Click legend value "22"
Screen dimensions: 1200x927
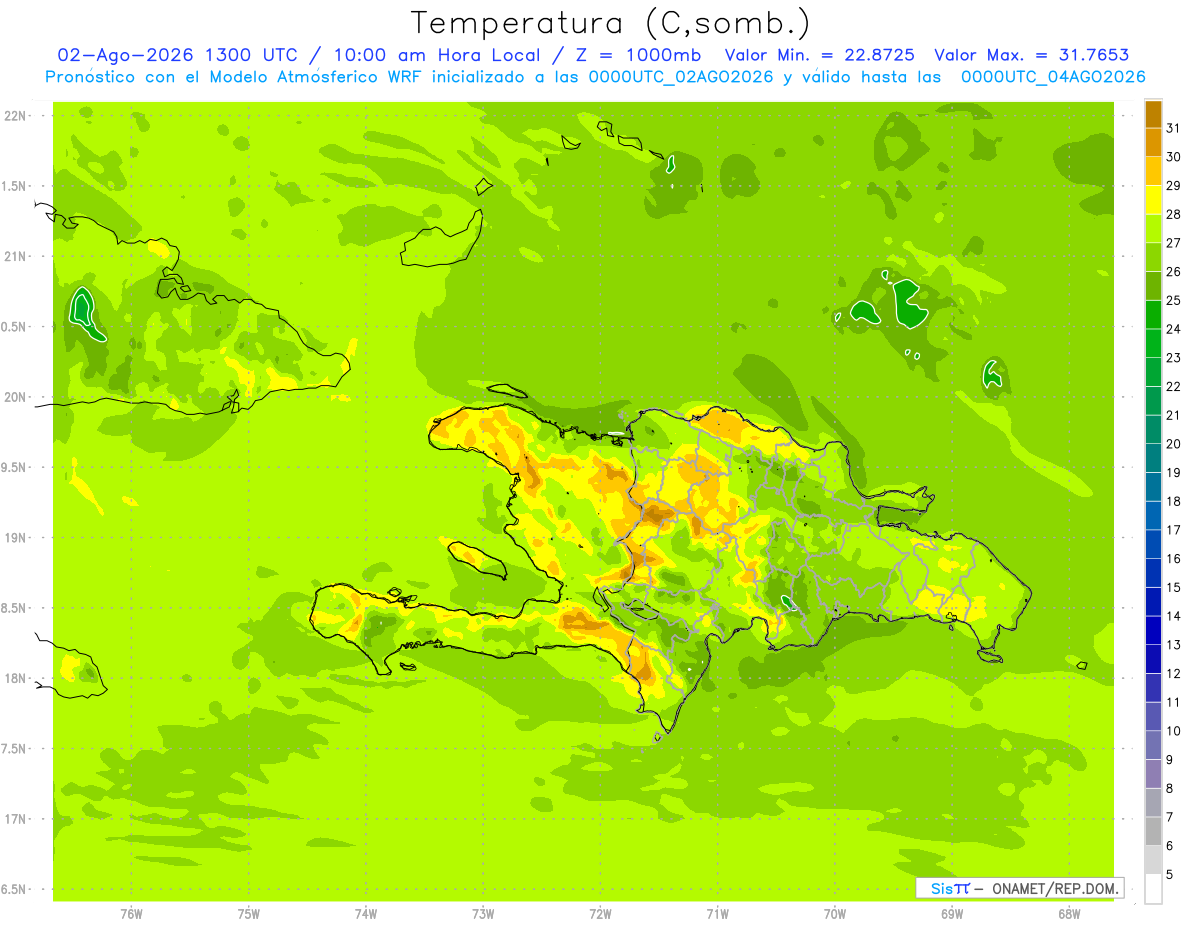click(x=1174, y=386)
